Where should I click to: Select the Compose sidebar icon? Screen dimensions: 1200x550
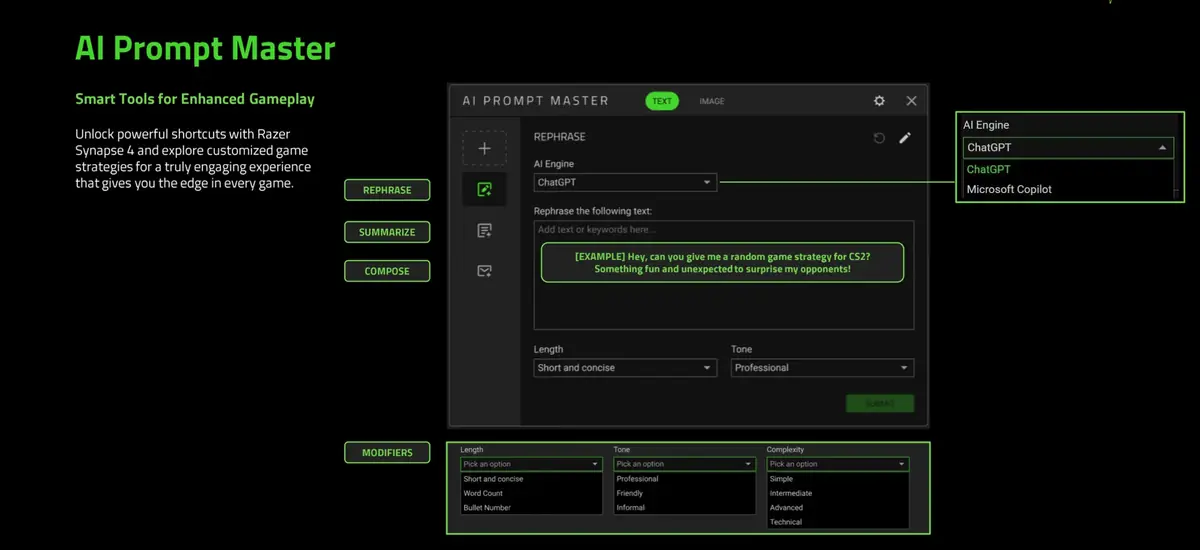tap(484, 271)
